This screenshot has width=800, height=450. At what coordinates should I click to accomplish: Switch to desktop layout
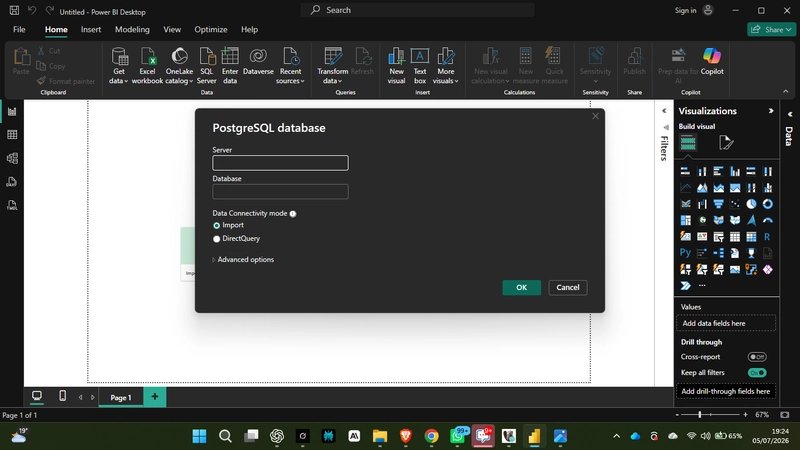tap(37, 396)
